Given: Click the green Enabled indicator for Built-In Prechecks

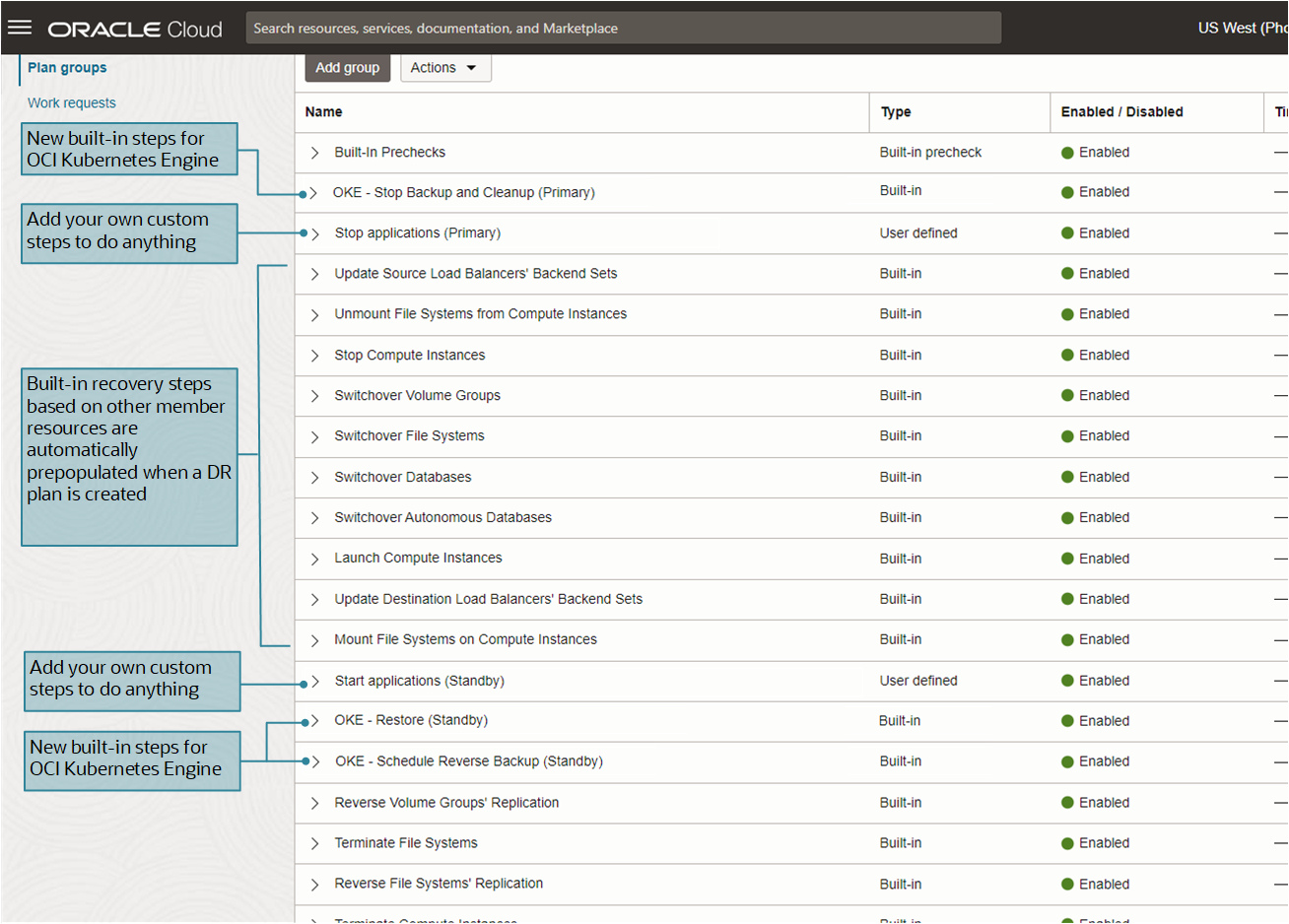Looking at the screenshot, I should (1069, 152).
